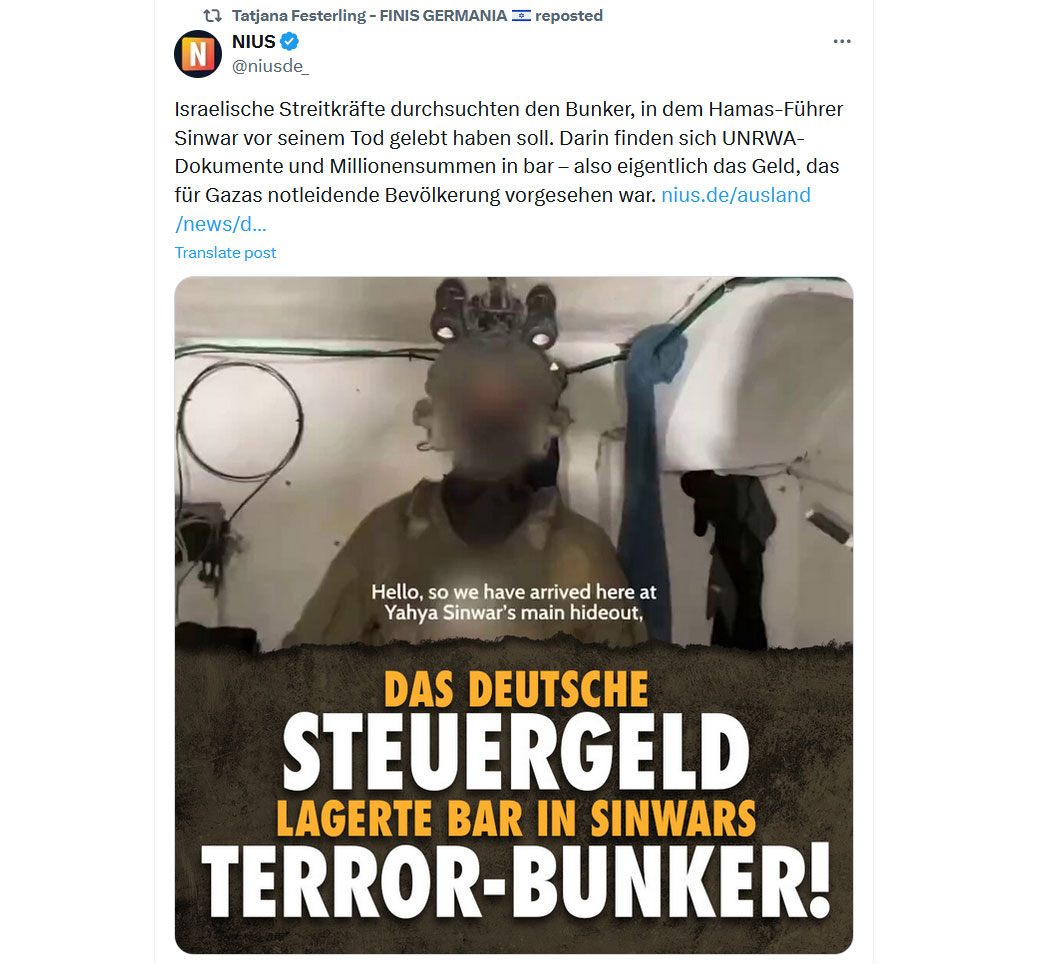
Task: Click the STEUERGELD headline in the image
Action: (x=516, y=752)
